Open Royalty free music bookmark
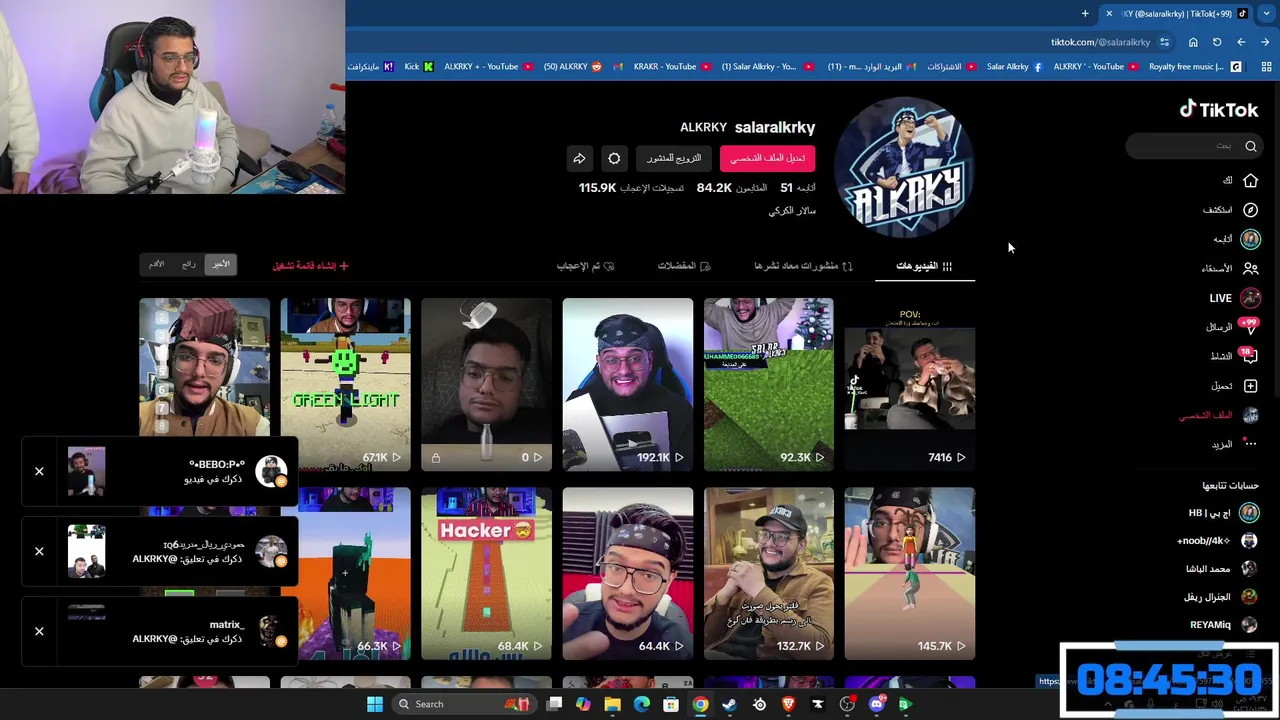This screenshot has height=720, width=1280. tap(1194, 67)
